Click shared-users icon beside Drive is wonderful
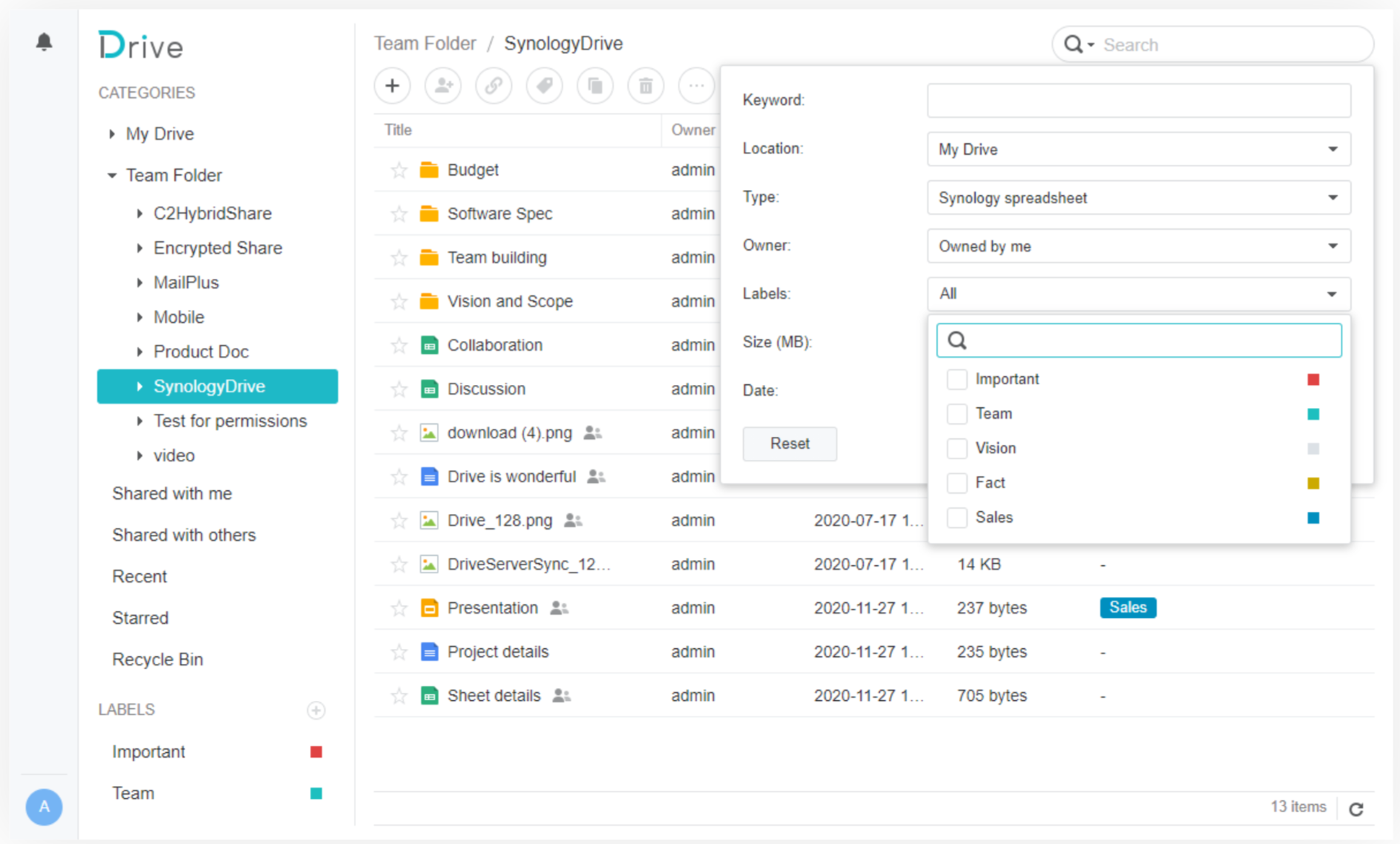This screenshot has height=844, width=1400. click(596, 477)
